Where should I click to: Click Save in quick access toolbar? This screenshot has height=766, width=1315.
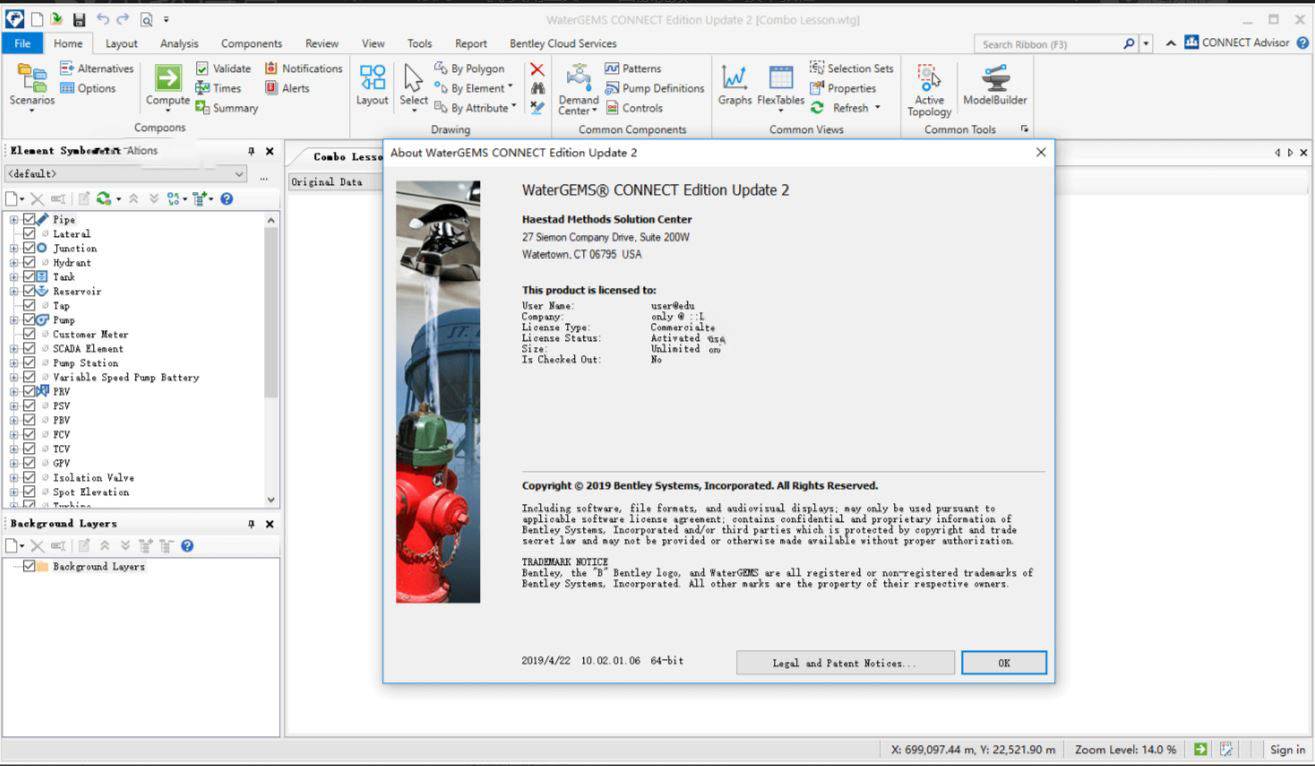(x=79, y=19)
